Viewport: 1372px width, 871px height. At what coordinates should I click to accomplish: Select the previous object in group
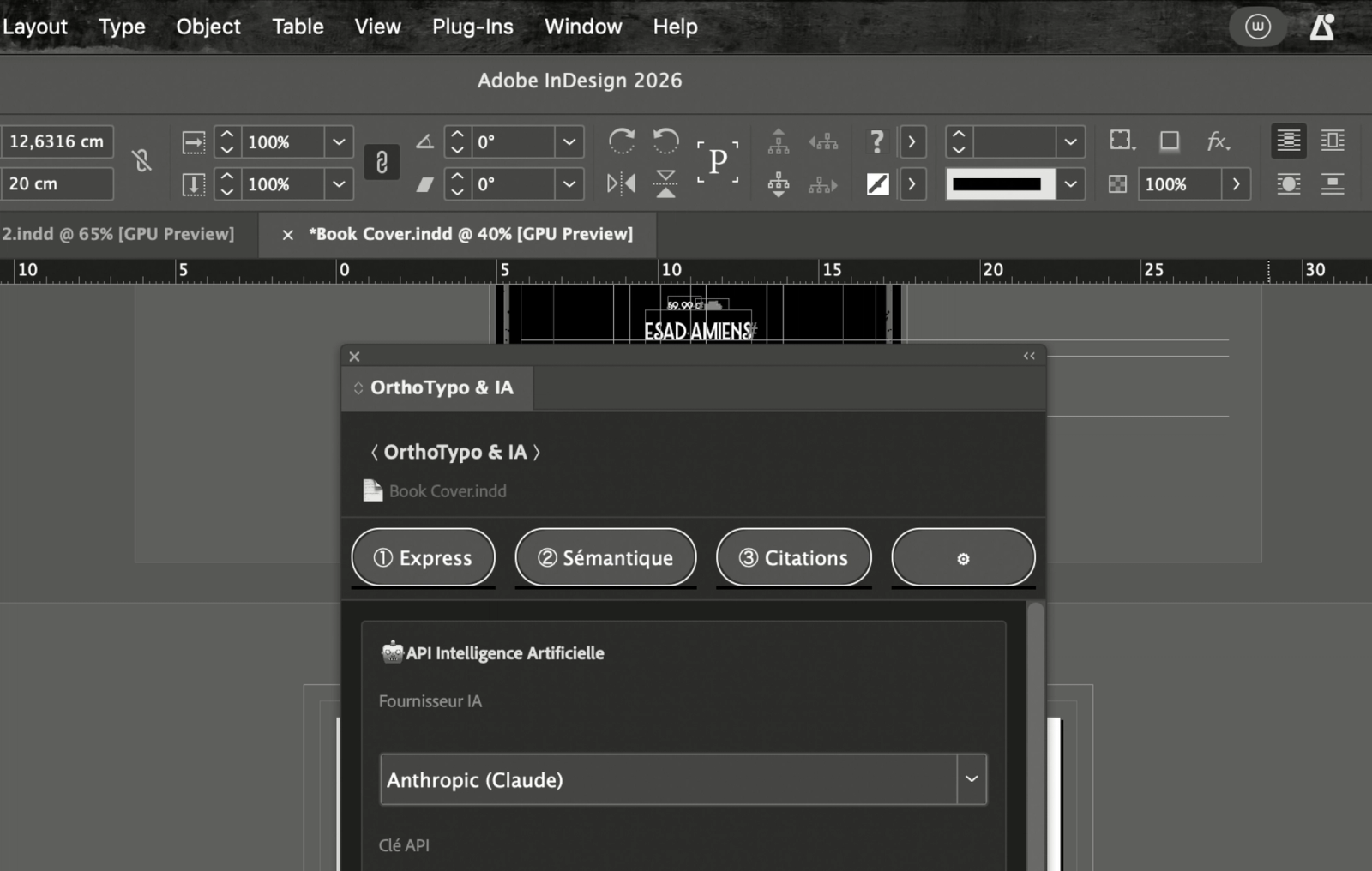823,141
